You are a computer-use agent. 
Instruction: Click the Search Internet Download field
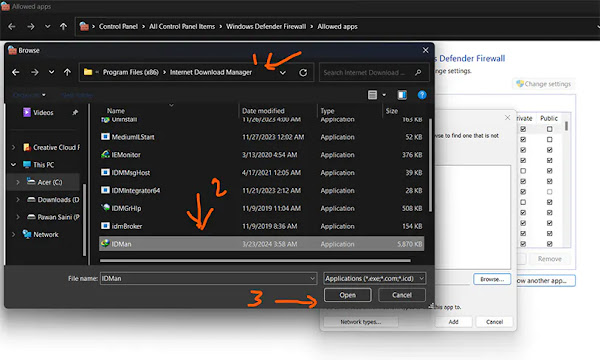pos(374,72)
